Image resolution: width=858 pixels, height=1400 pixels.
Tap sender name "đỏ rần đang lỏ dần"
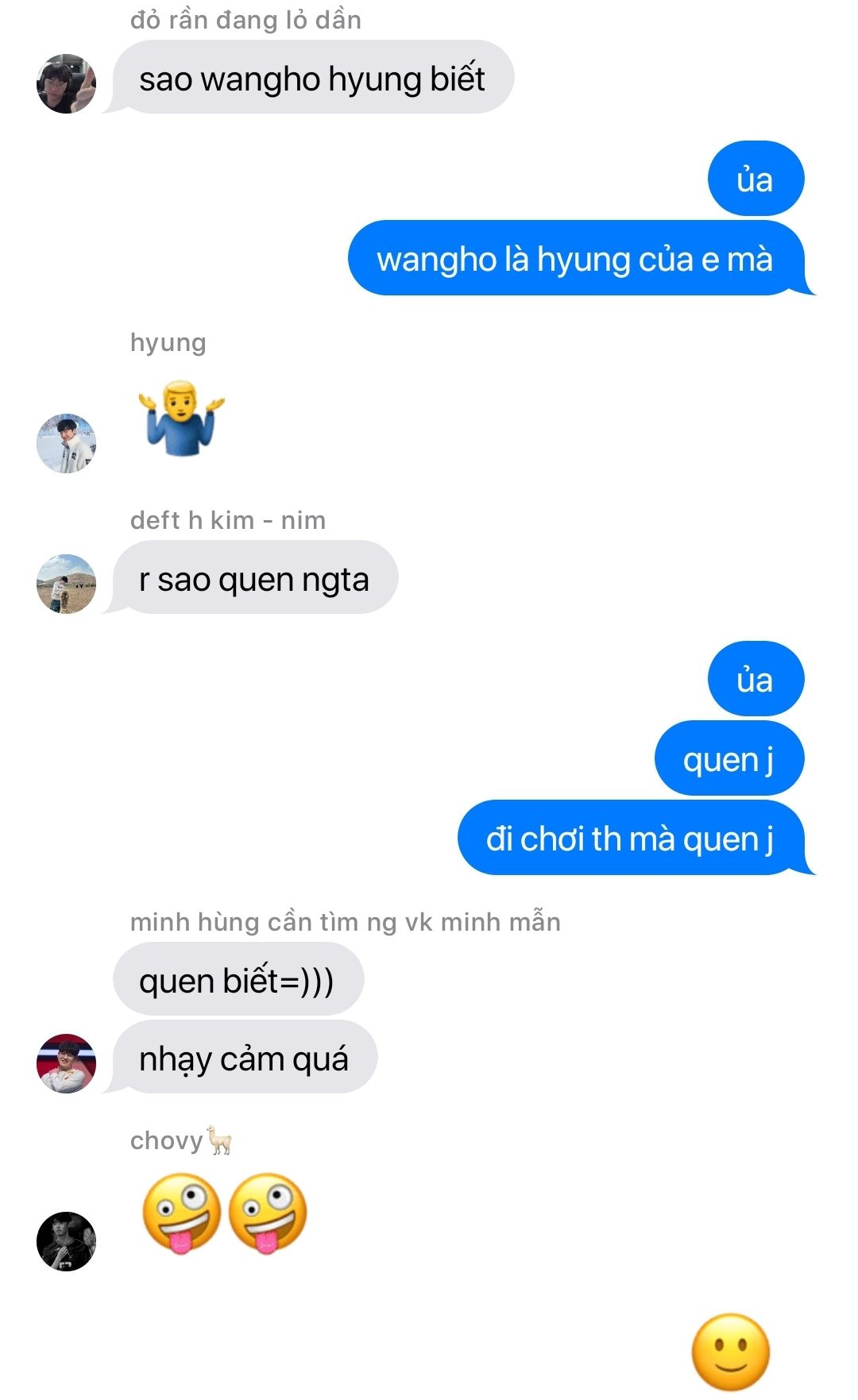click(x=245, y=20)
